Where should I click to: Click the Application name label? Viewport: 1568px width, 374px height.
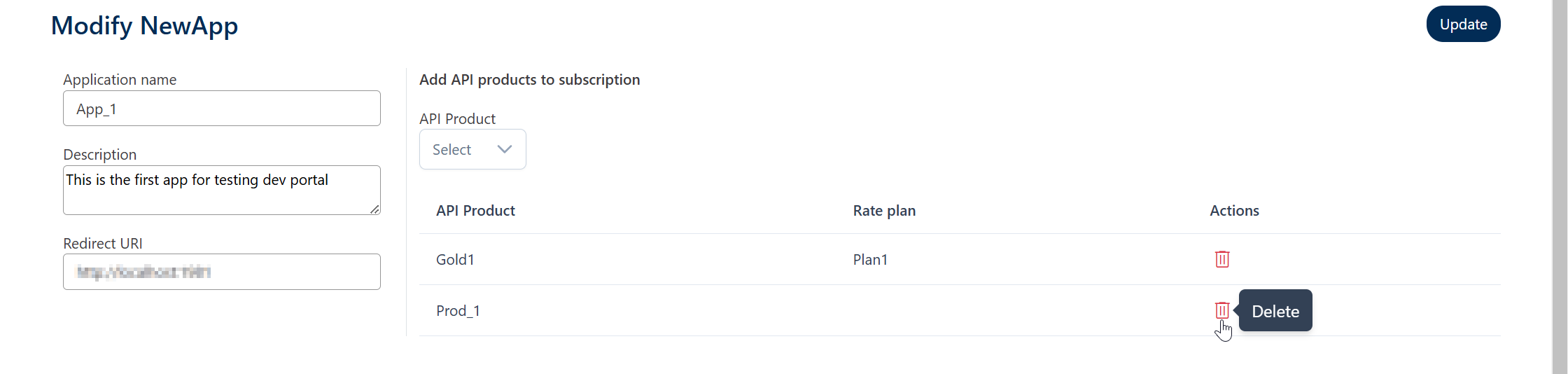click(120, 80)
